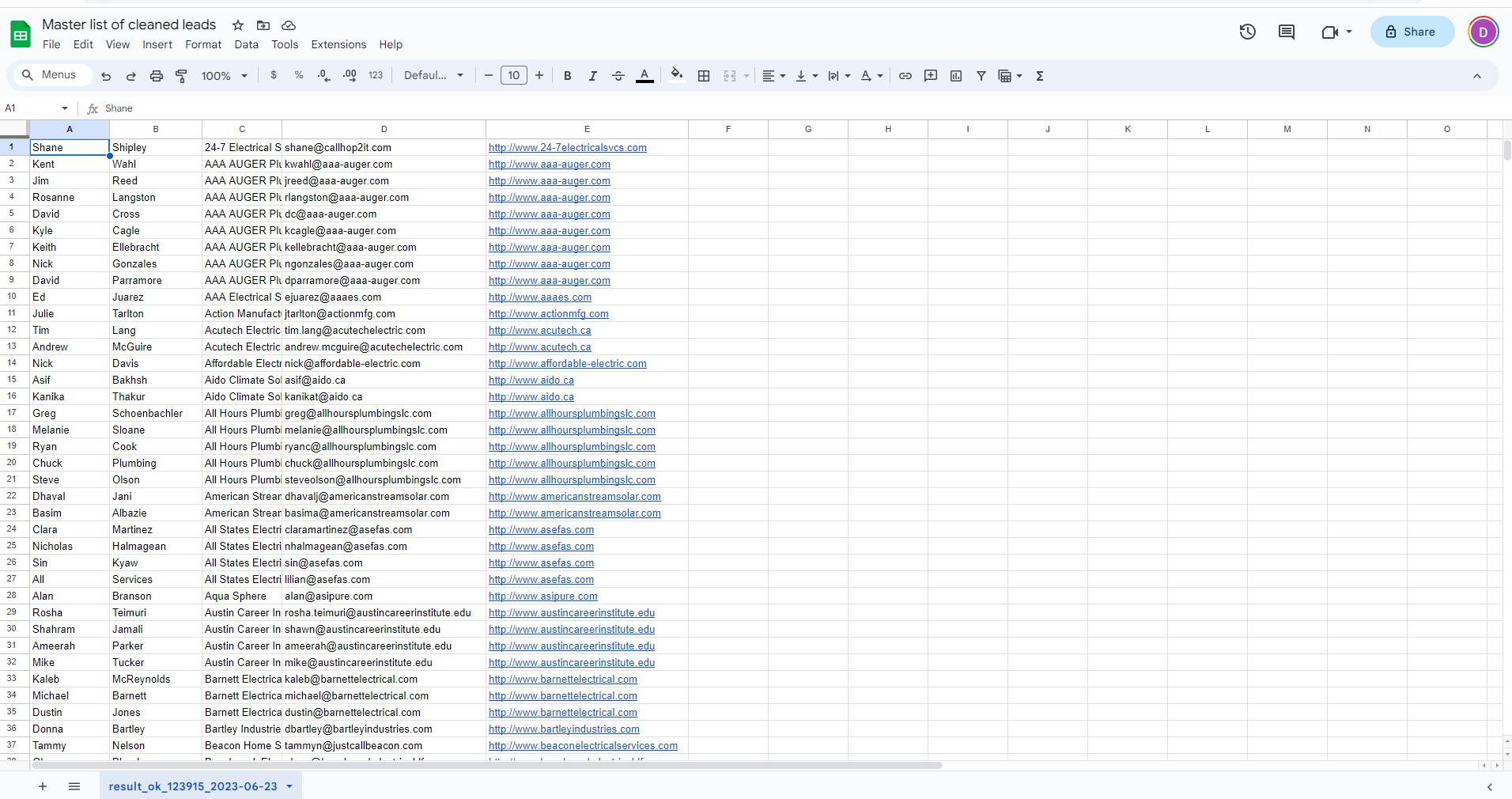Open the File menu

tap(51, 44)
